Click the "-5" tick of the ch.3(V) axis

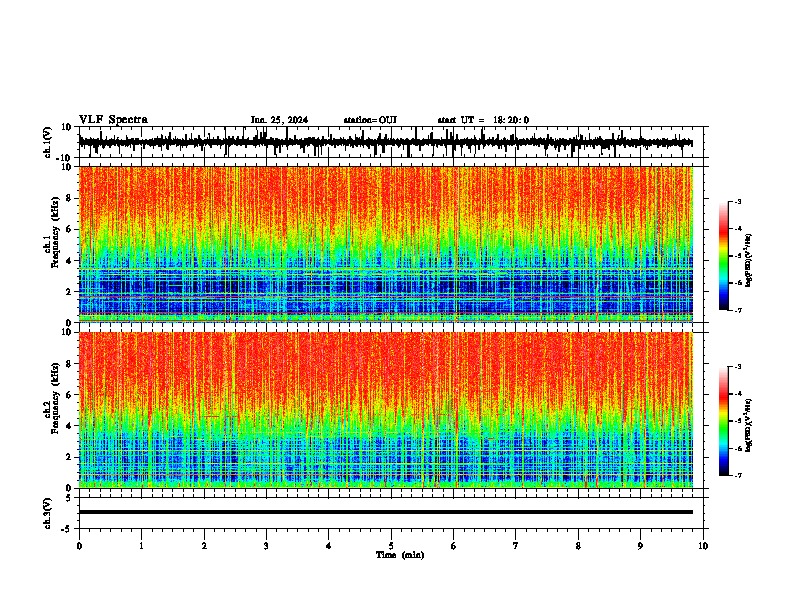(67, 529)
